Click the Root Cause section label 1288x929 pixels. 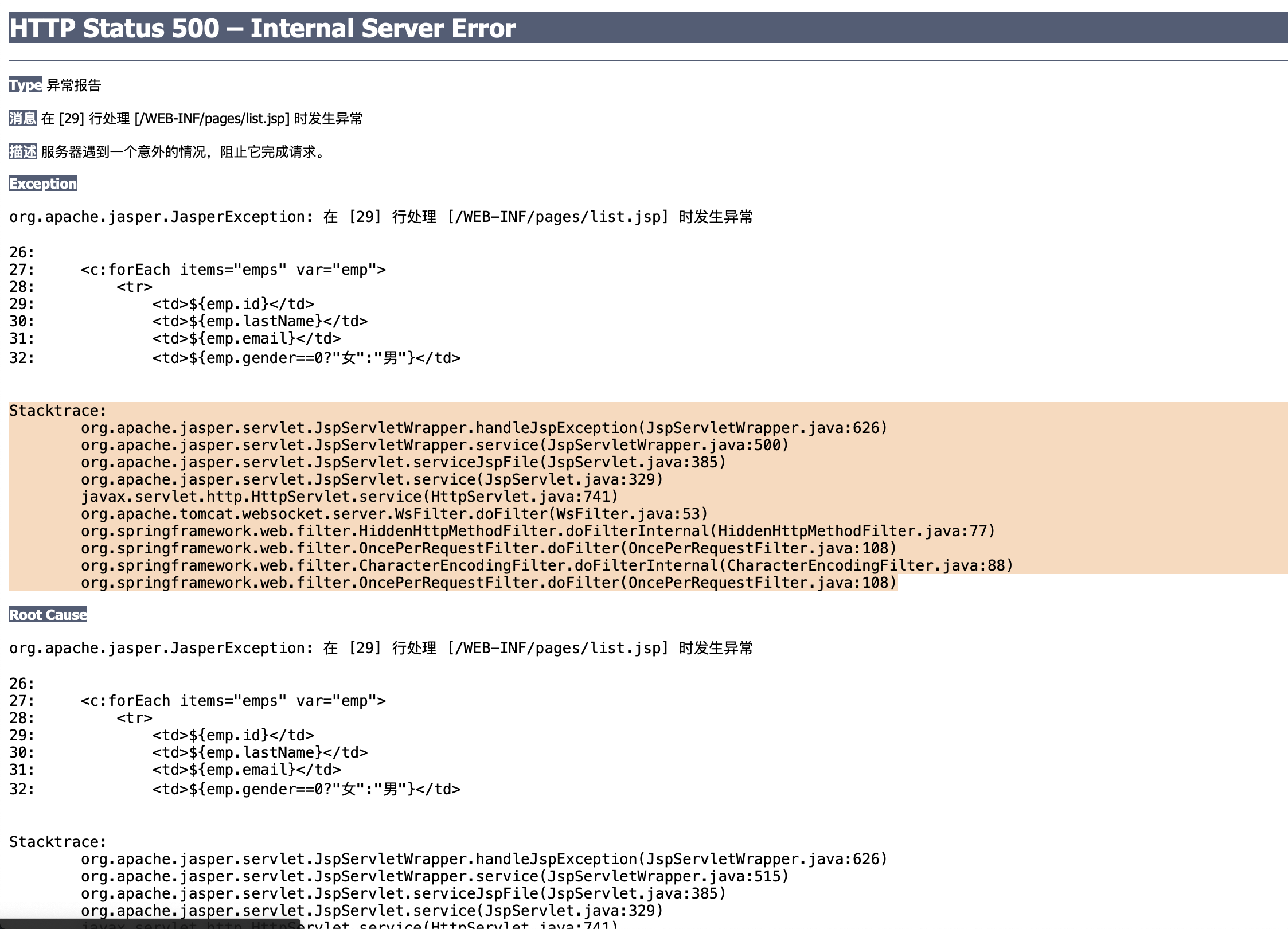click(48, 615)
